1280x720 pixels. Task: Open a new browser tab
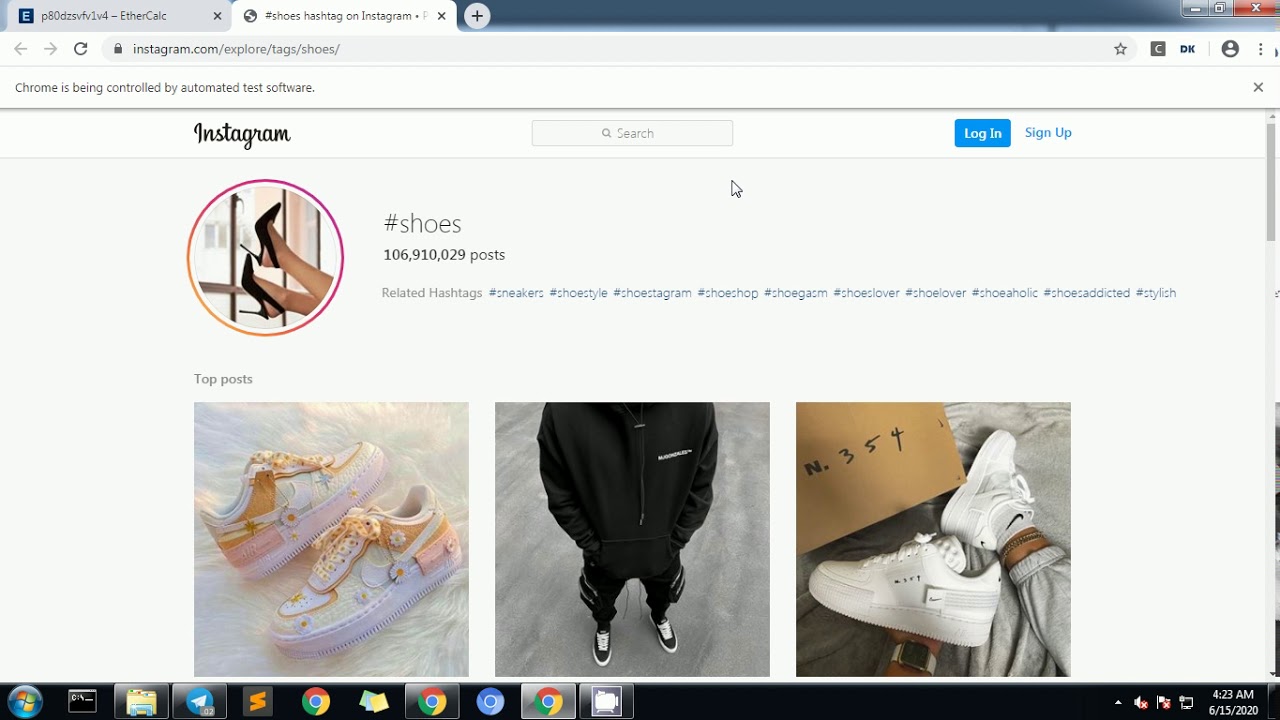tap(478, 16)
